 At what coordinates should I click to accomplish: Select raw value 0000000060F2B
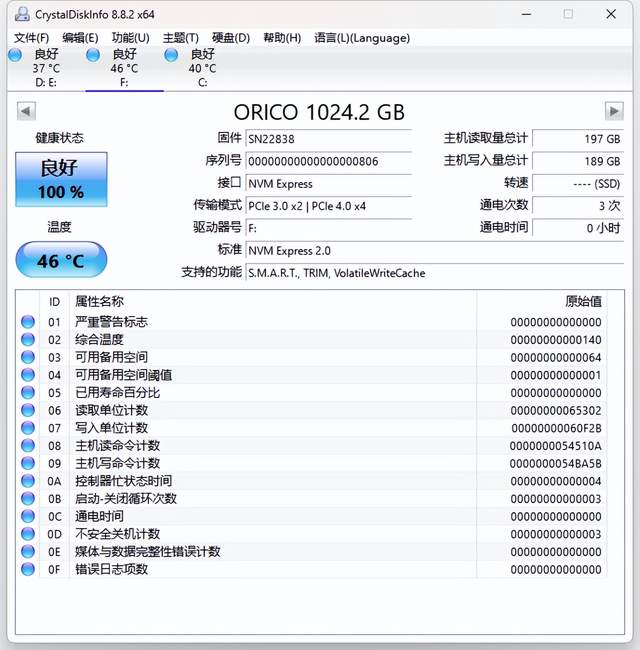tap(556, 428)
